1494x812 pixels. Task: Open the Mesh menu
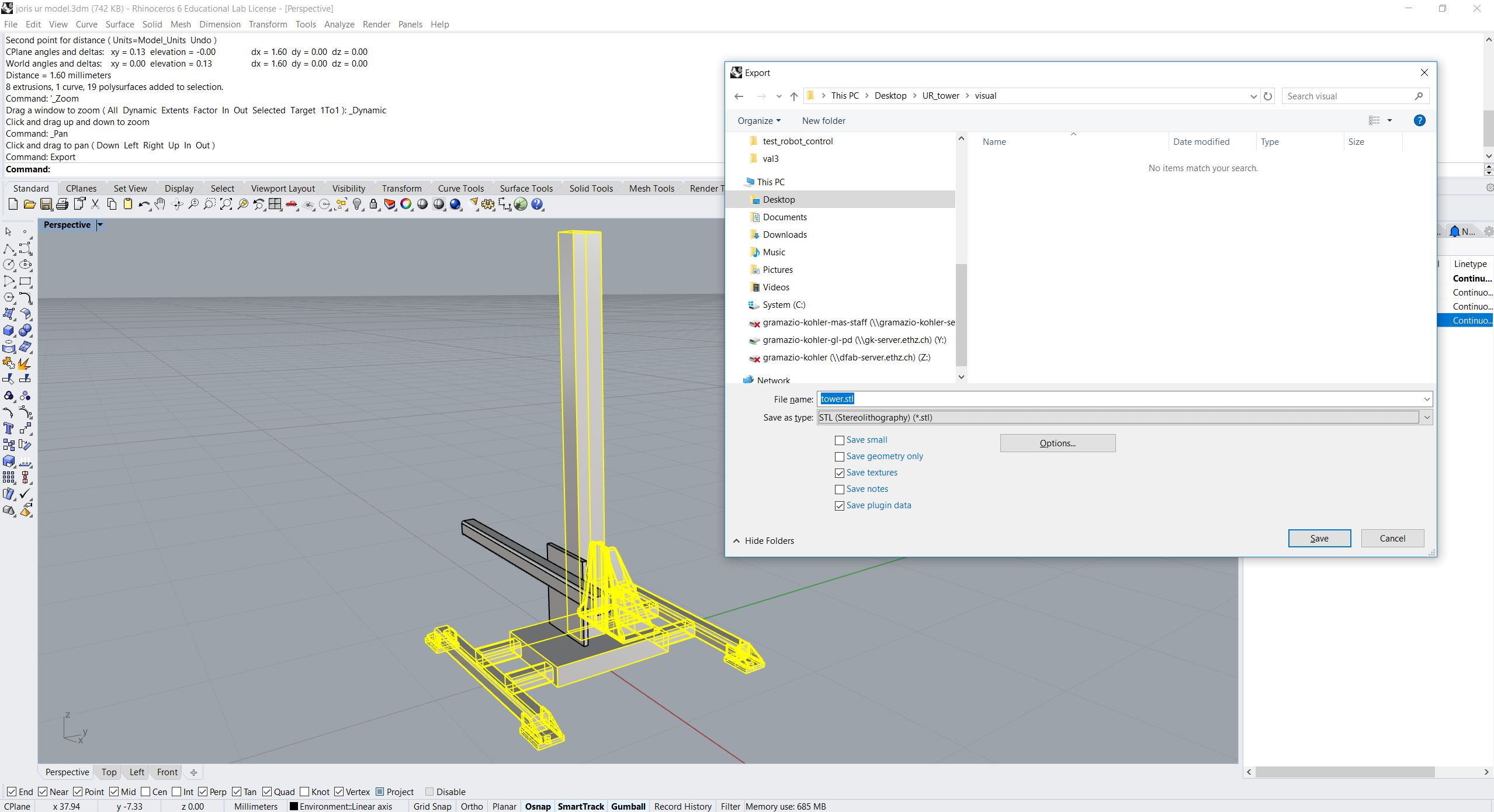pos(181,24)
